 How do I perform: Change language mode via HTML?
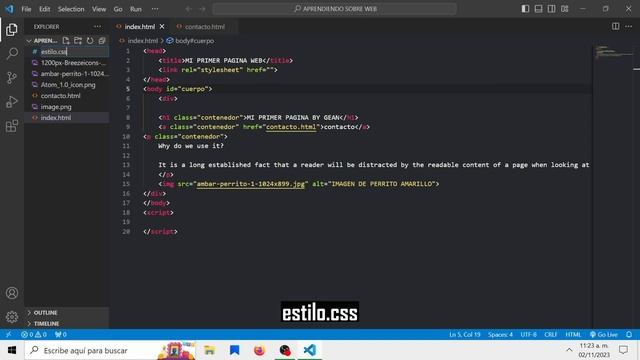pos(573,334)
